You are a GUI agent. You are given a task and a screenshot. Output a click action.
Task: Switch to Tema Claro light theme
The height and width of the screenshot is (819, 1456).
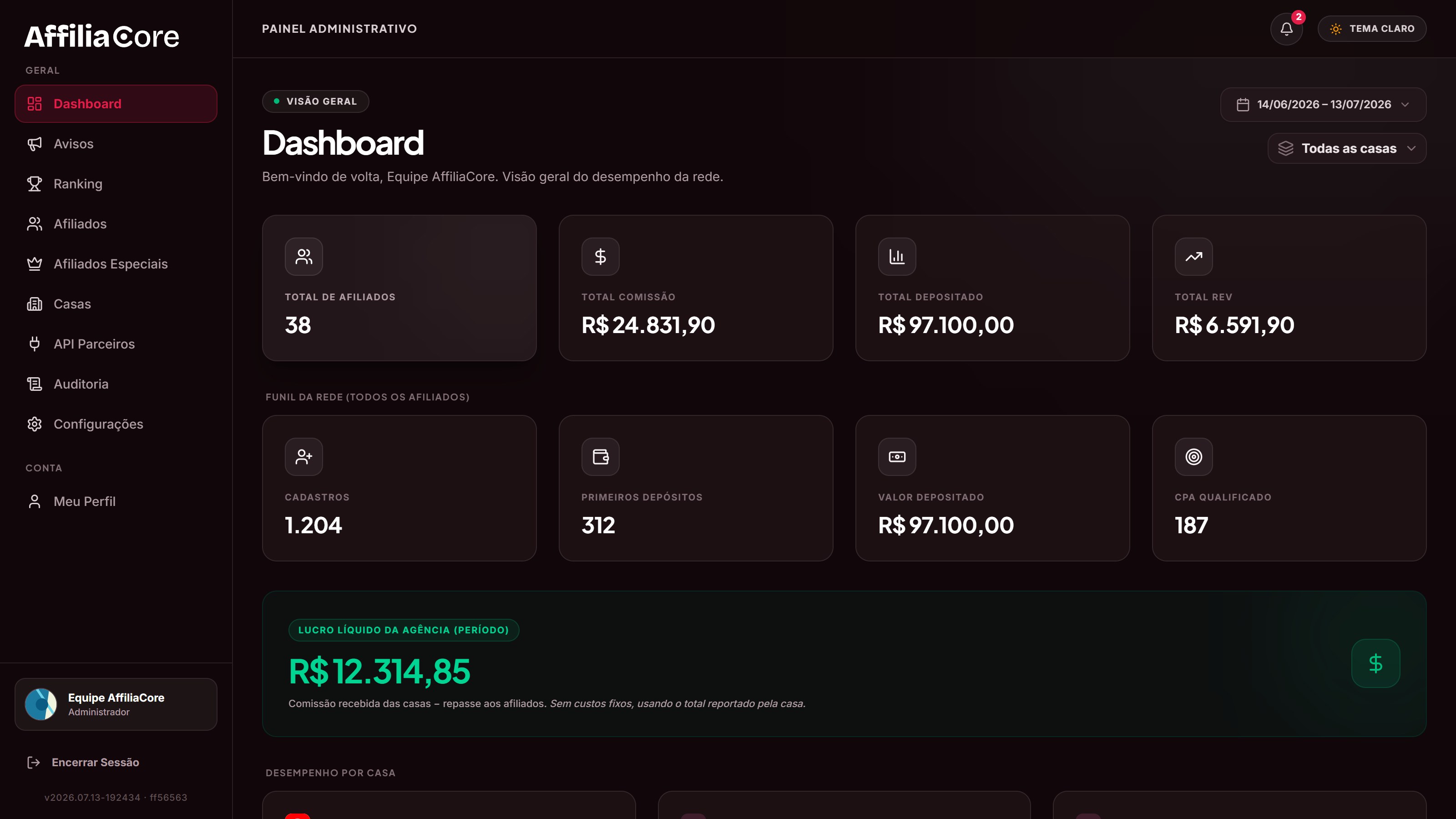pos(1372,29)
